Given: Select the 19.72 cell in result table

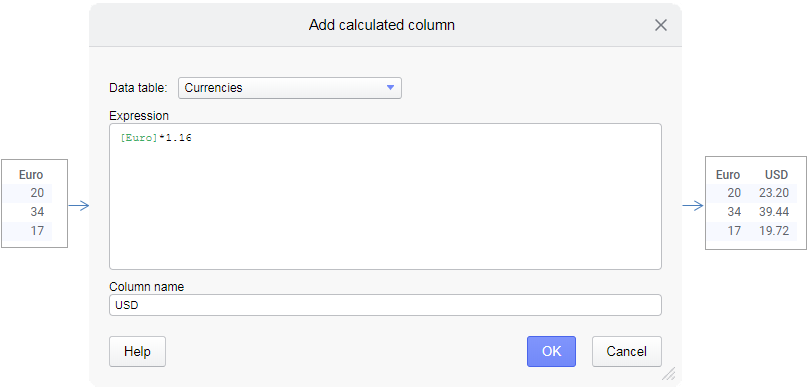Looking at the screenshot, I should coord(774,231).
